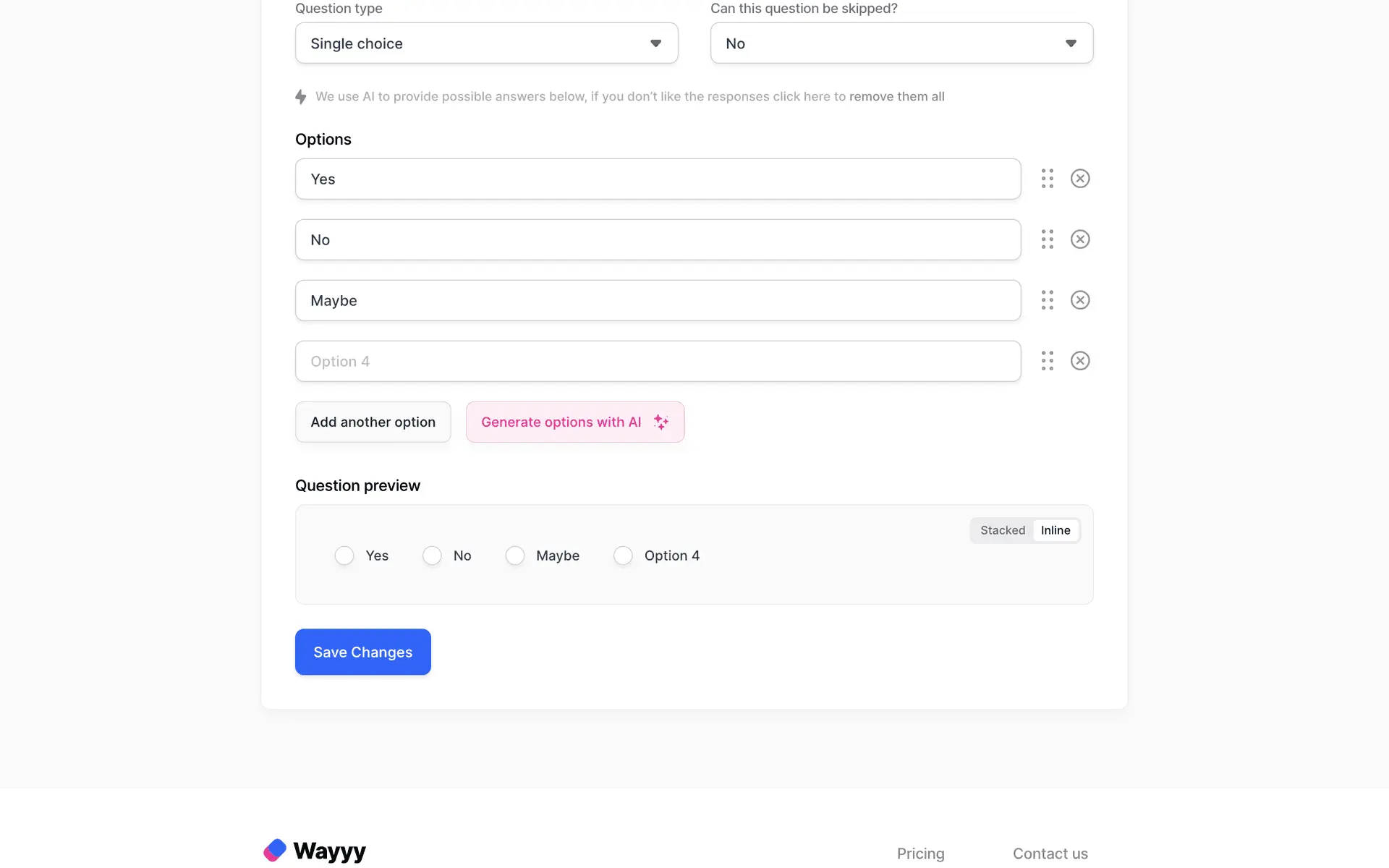Click 'Generate options with AI' button
The width and height of the screenshot is (1389, 868).
click(575, 422)
